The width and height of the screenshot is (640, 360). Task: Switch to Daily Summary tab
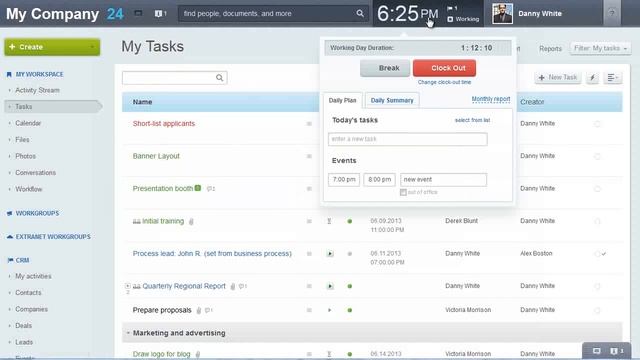tap(392, 100)
